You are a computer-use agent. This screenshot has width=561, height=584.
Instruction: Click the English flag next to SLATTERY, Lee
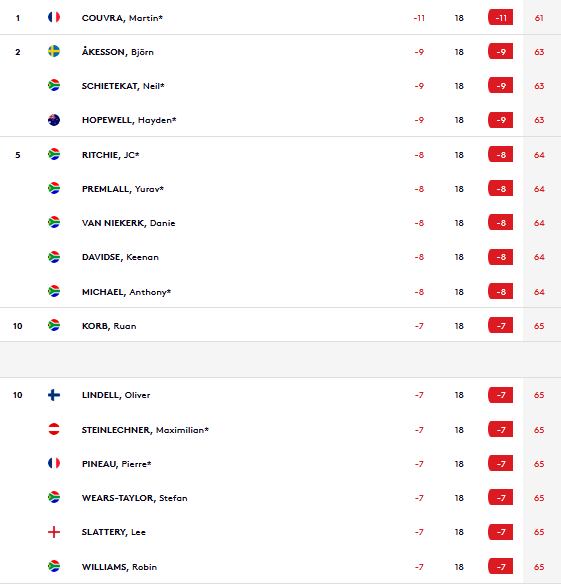click(54, 532)
